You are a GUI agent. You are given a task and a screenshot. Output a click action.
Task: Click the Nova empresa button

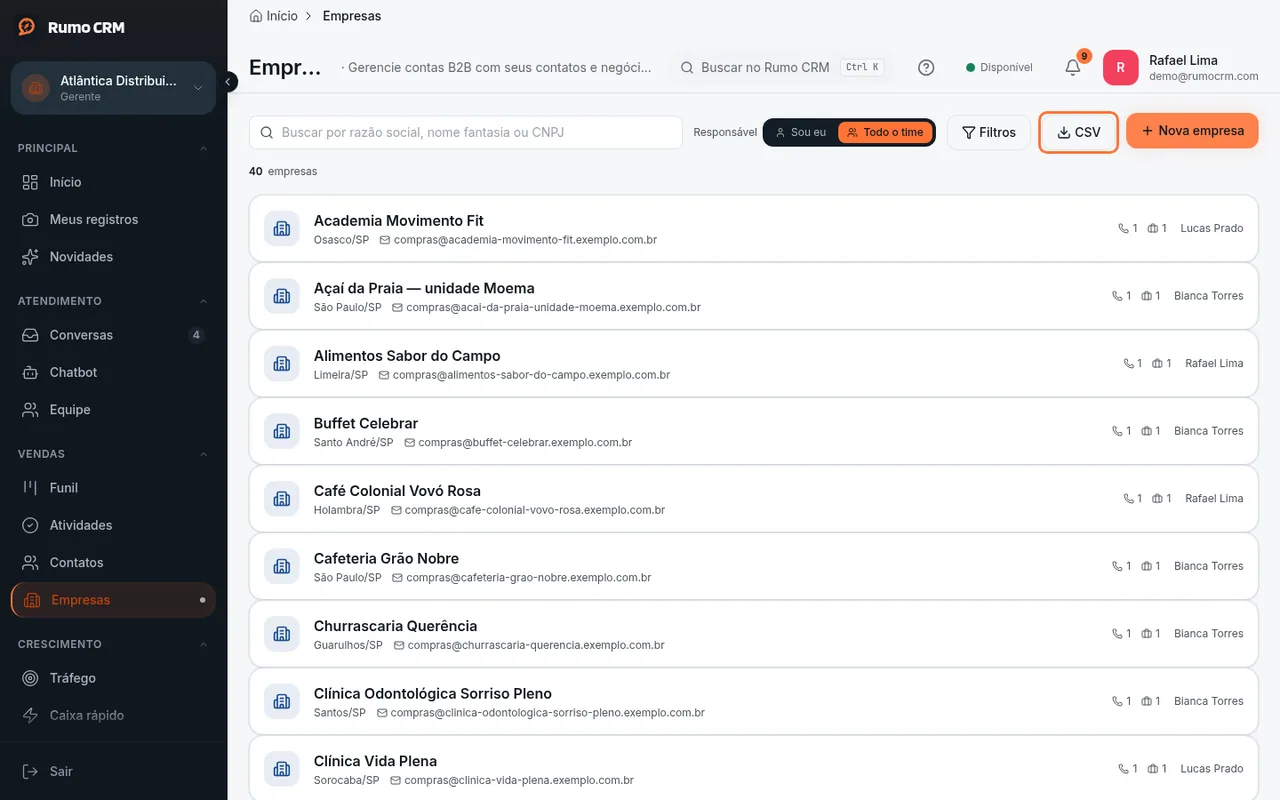pyautogui.click(x=1192, y=131)
